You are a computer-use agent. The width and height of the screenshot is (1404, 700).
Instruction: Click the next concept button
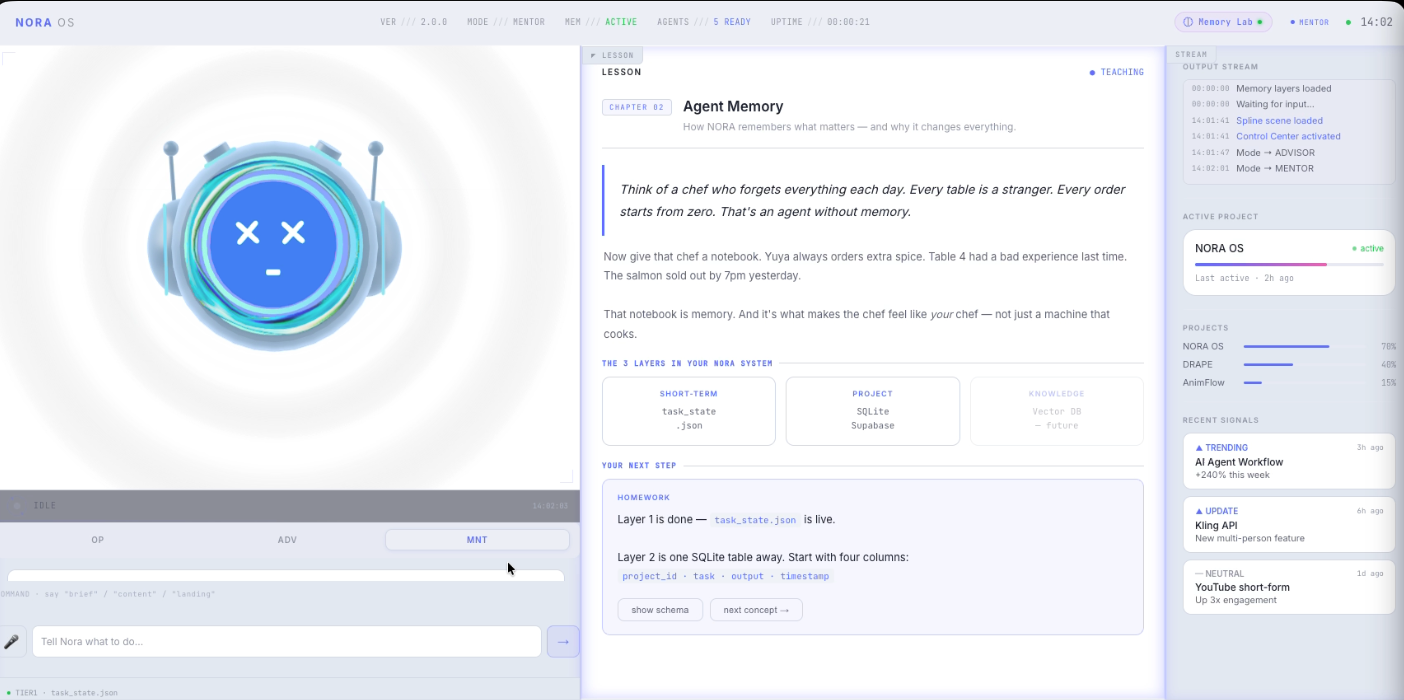coord(756,610)
